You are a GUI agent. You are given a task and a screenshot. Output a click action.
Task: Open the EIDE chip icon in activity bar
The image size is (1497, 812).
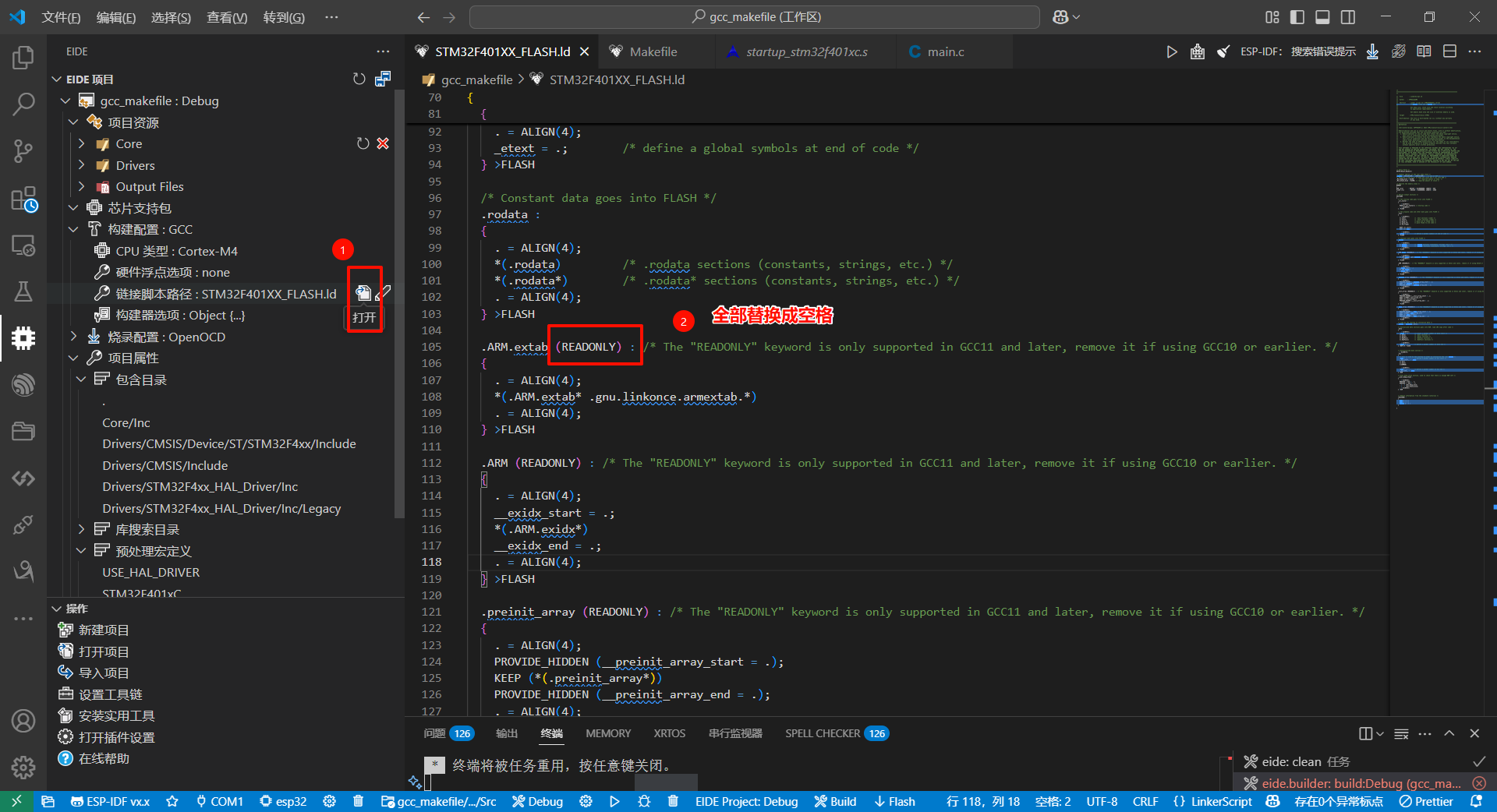tap(23, 337)
